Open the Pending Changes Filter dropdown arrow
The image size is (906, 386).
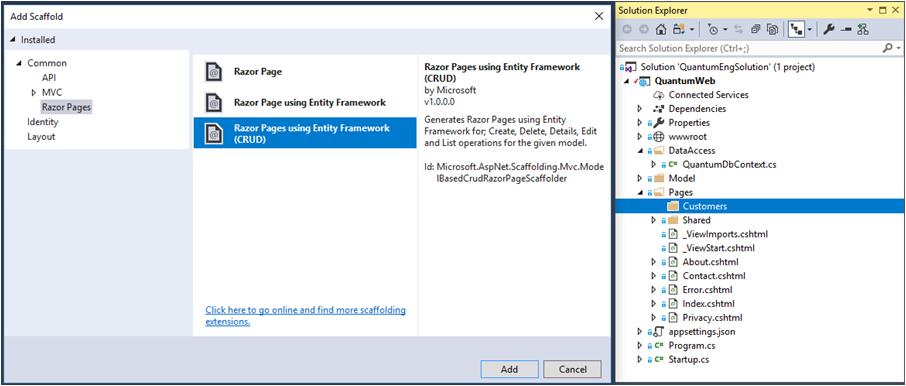[x=726, y=29]
